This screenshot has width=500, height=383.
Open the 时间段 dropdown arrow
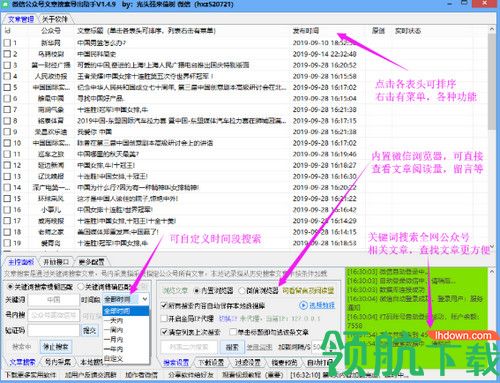[x=145, y=299]
